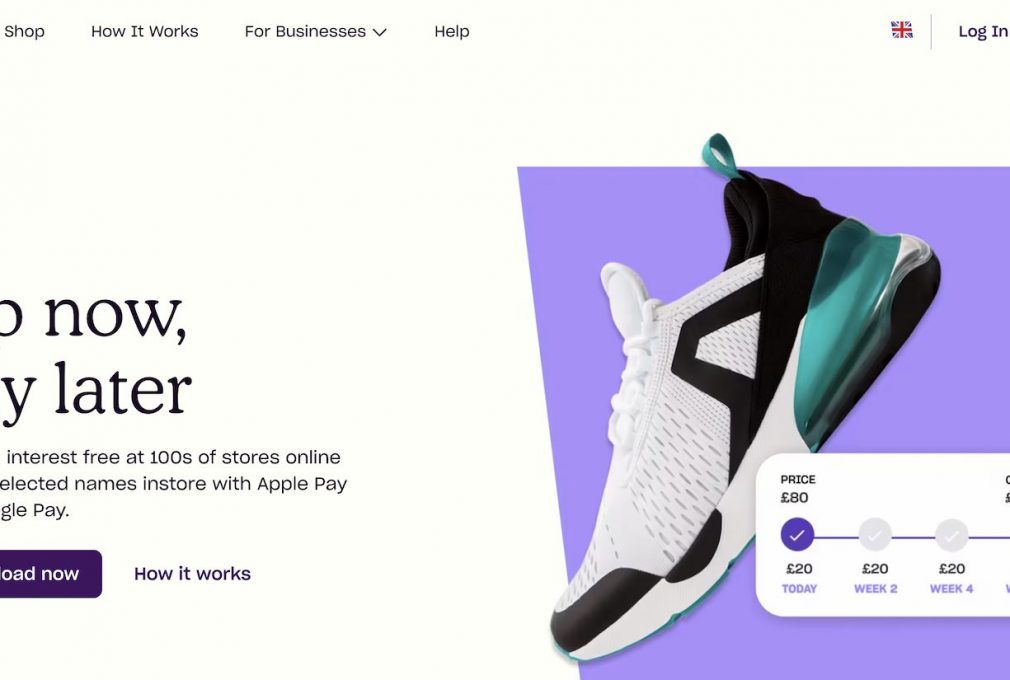Screen dimensions: 1010x680
Task: Follow the How it works link
Action: 192,574
